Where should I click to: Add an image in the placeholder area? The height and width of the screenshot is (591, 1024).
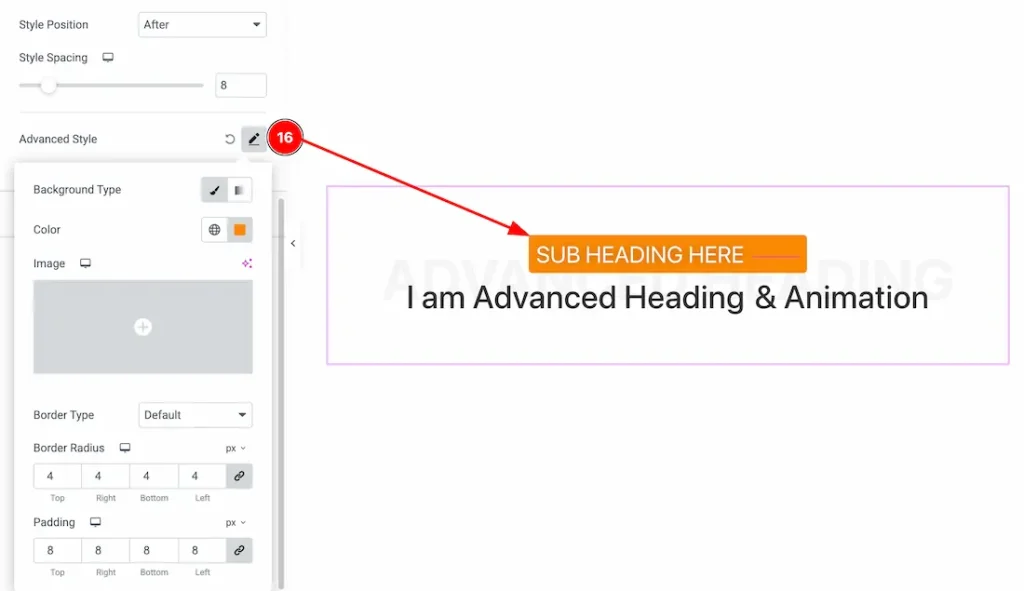coord(143,327)
